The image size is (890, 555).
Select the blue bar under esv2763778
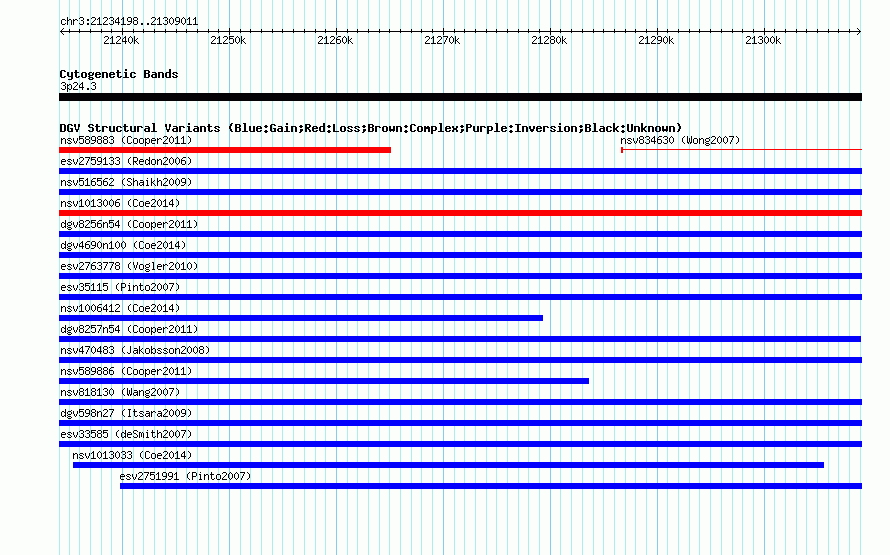460,276
